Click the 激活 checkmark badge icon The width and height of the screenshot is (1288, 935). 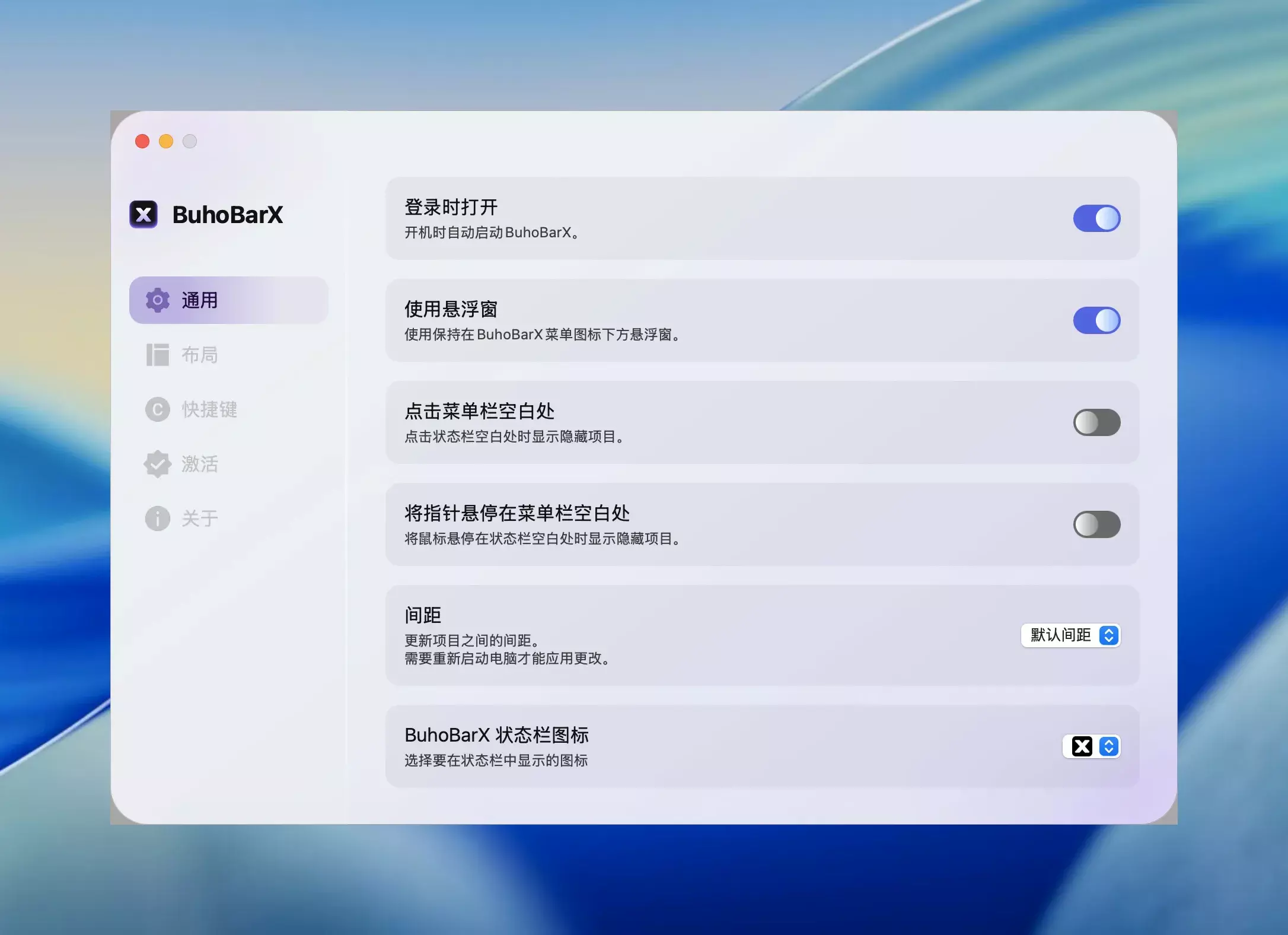click(x=158, y=464)
